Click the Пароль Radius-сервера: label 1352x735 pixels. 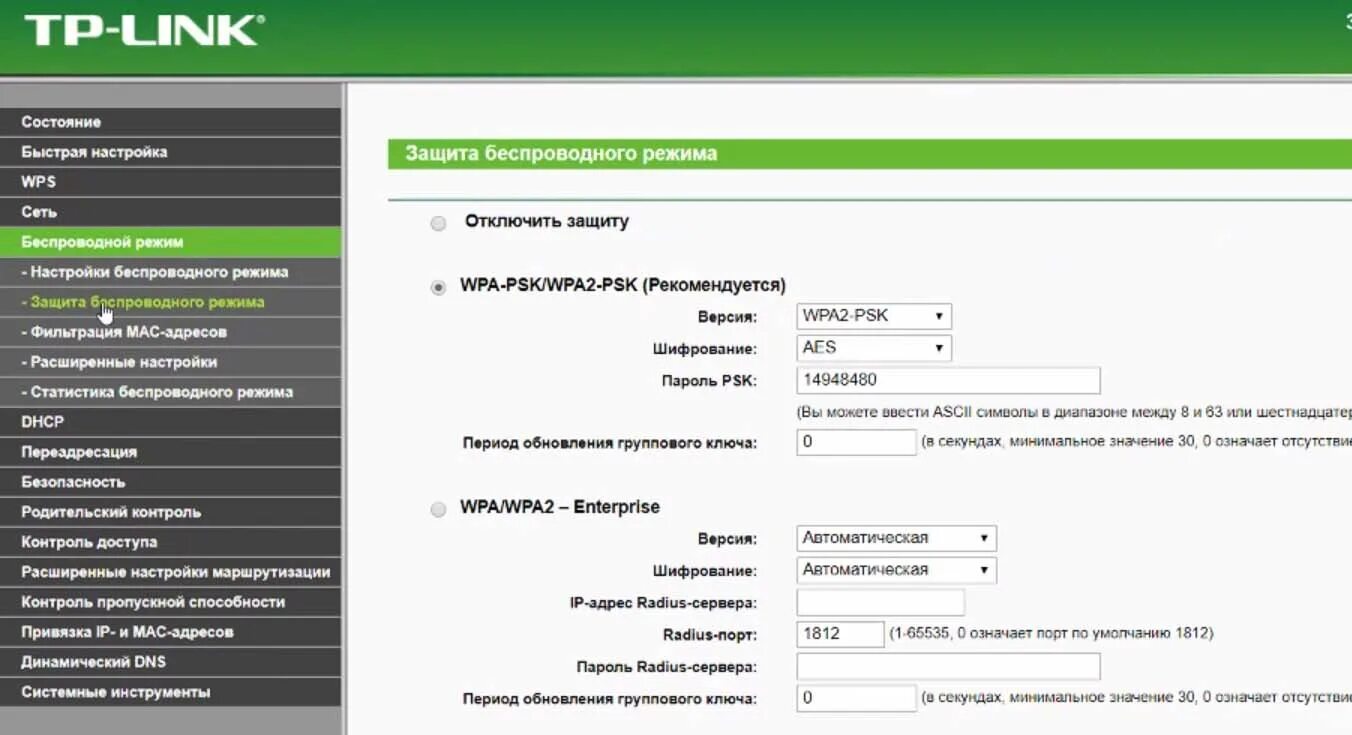click(667, 667)
